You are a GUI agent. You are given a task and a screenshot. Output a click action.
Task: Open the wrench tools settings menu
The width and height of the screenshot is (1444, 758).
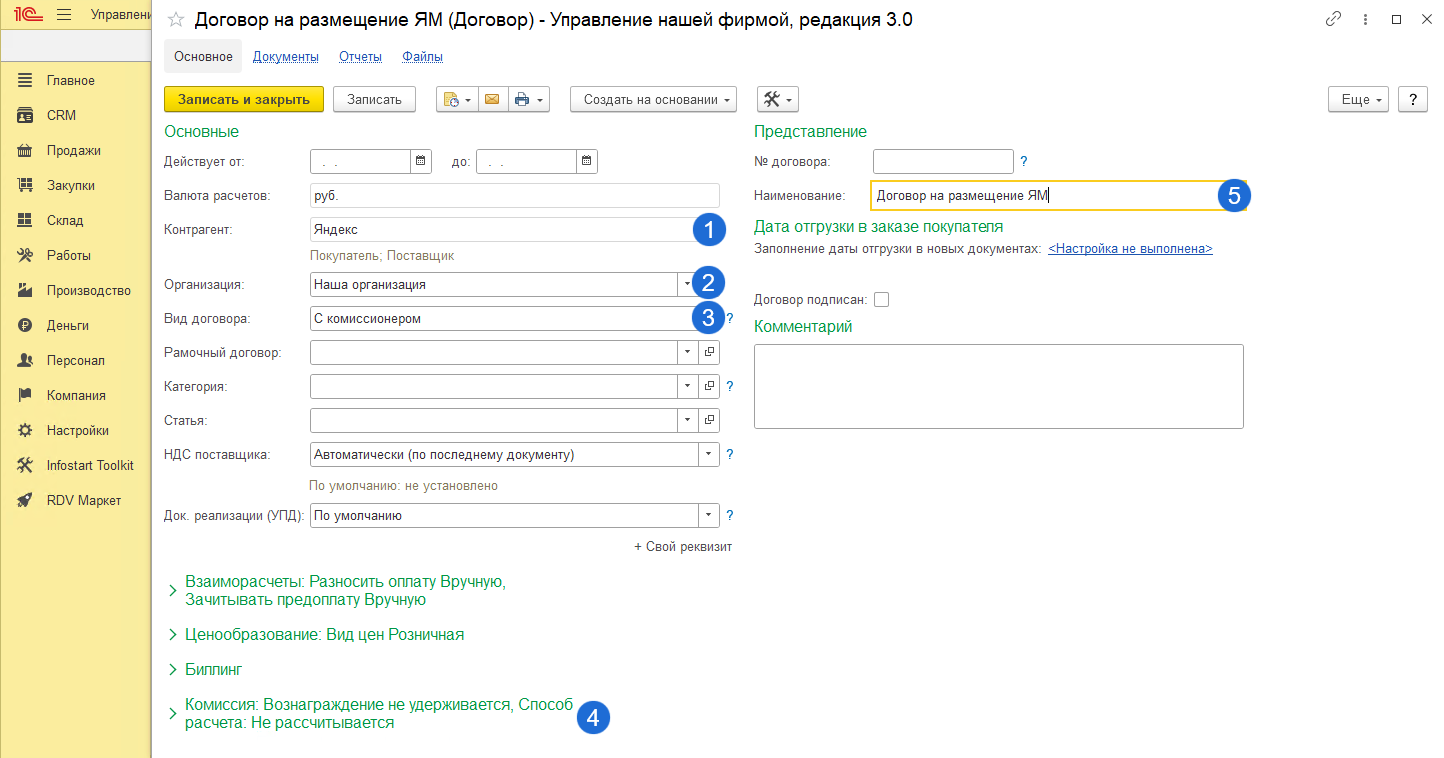coord(777,99)
